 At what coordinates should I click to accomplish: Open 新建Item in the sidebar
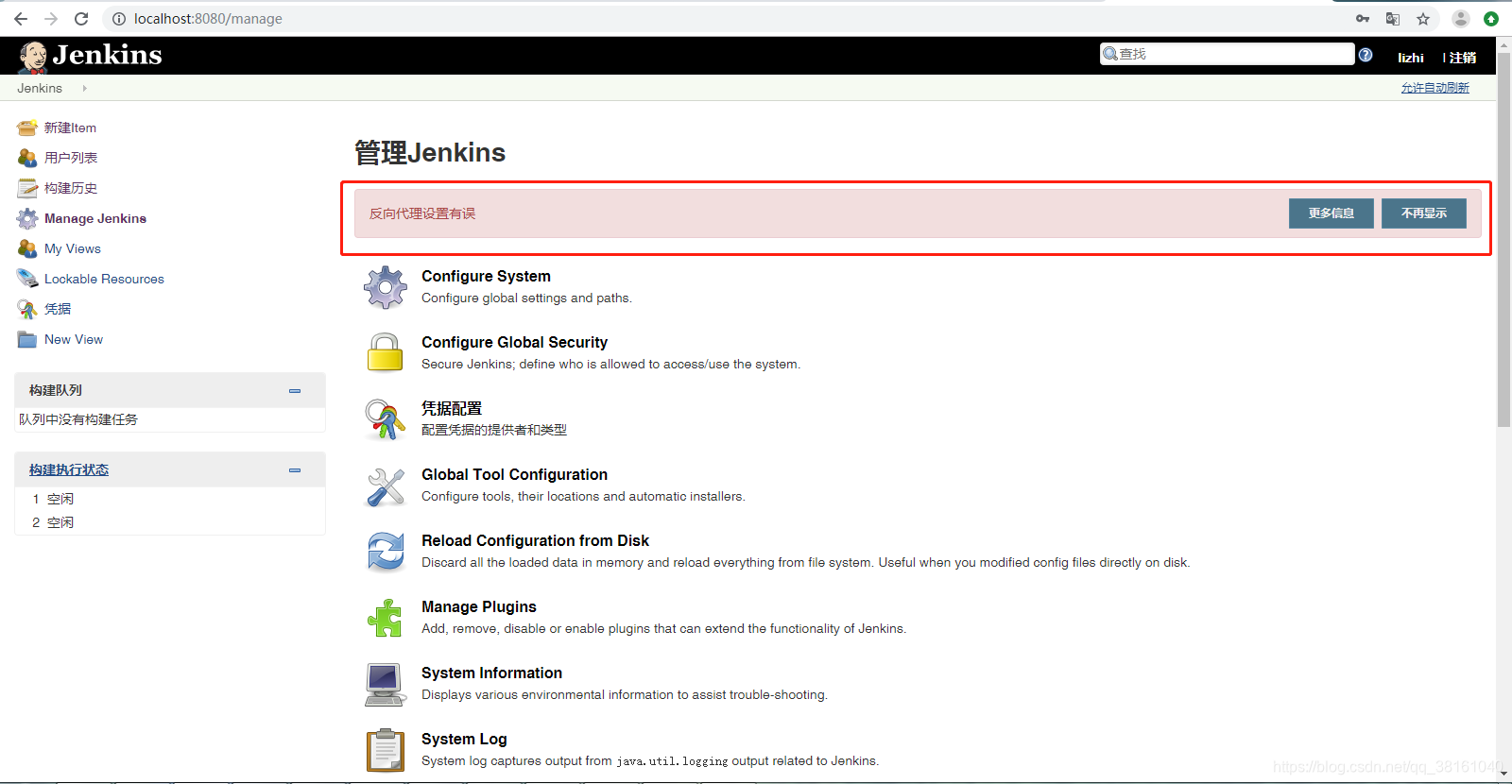(70, 128)
